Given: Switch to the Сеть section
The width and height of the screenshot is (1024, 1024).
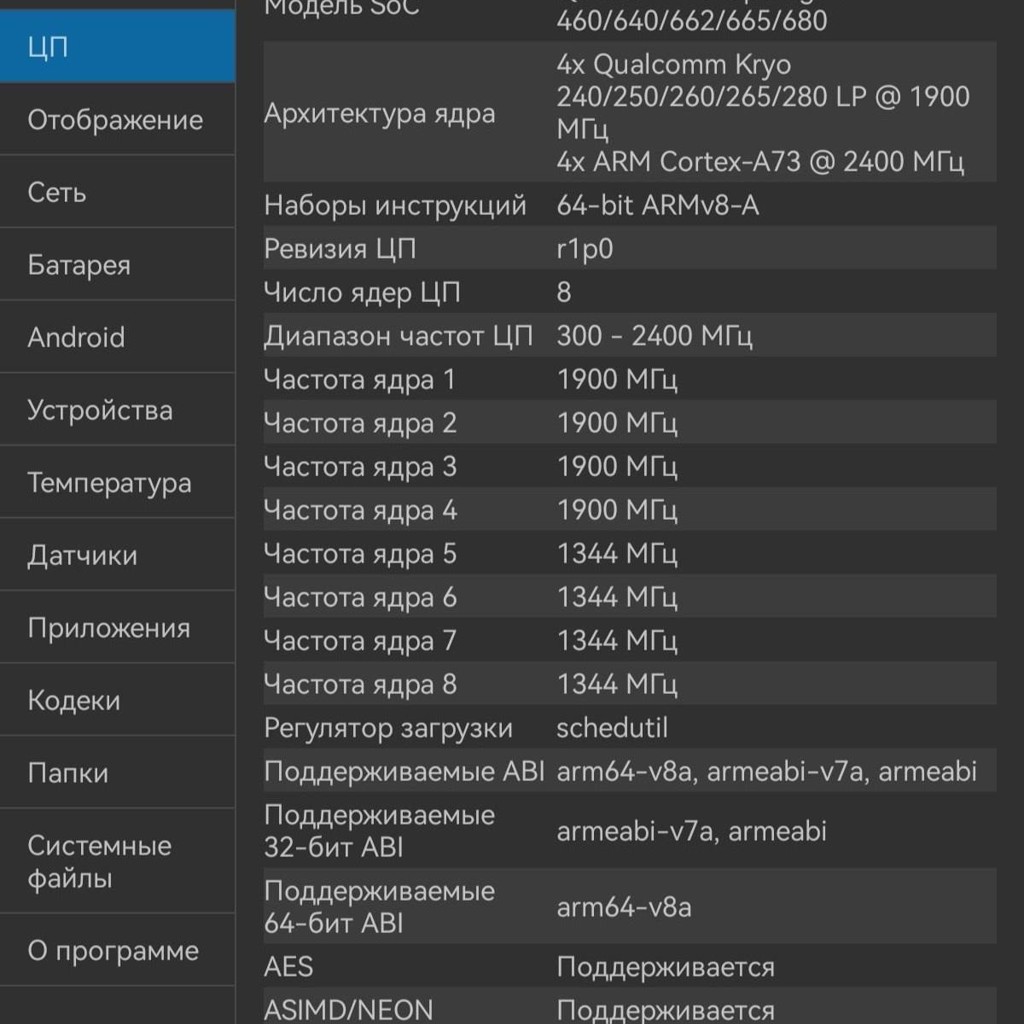Looking at the screenshot, I should click(x=118, y=192).
